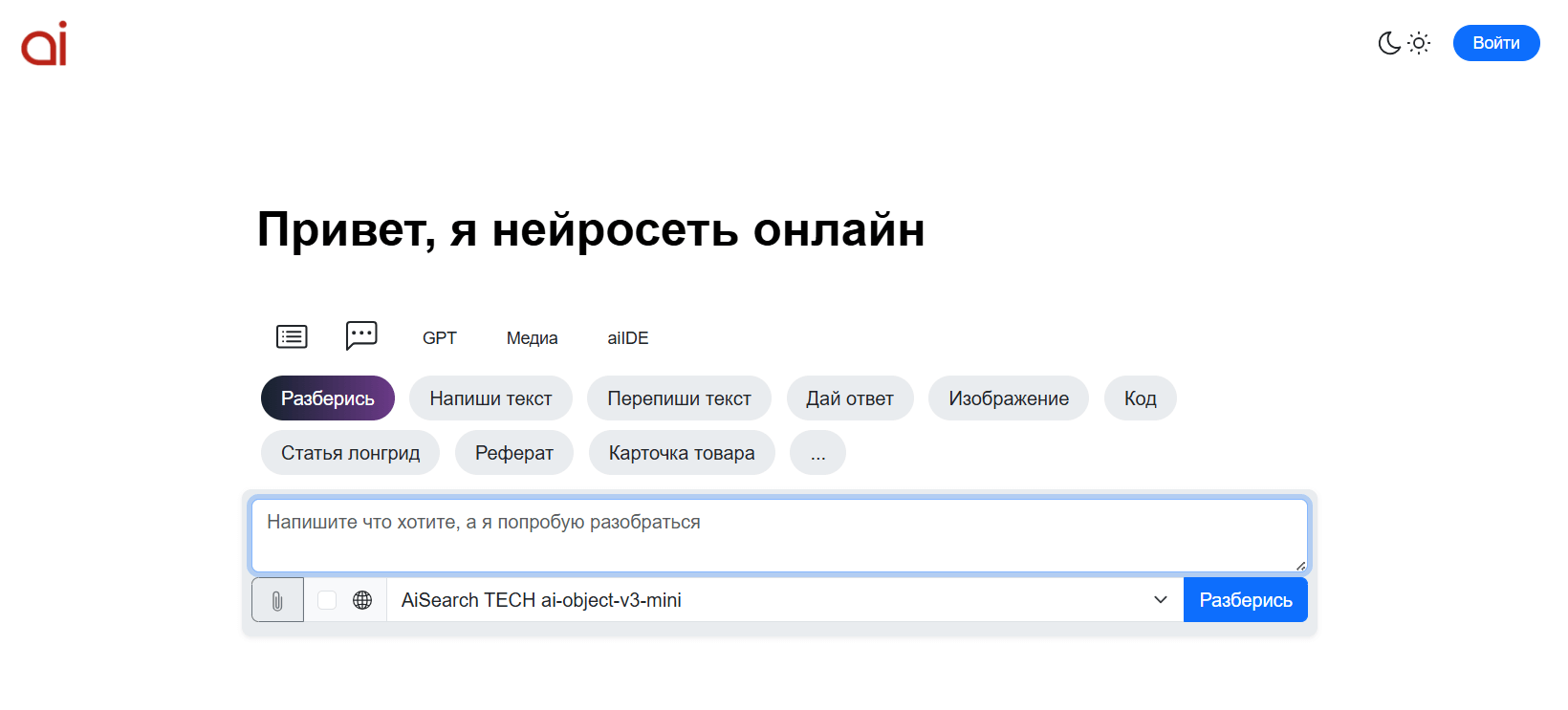
Task: Expand more modes with the ellipsis chip
Action: 817,453
